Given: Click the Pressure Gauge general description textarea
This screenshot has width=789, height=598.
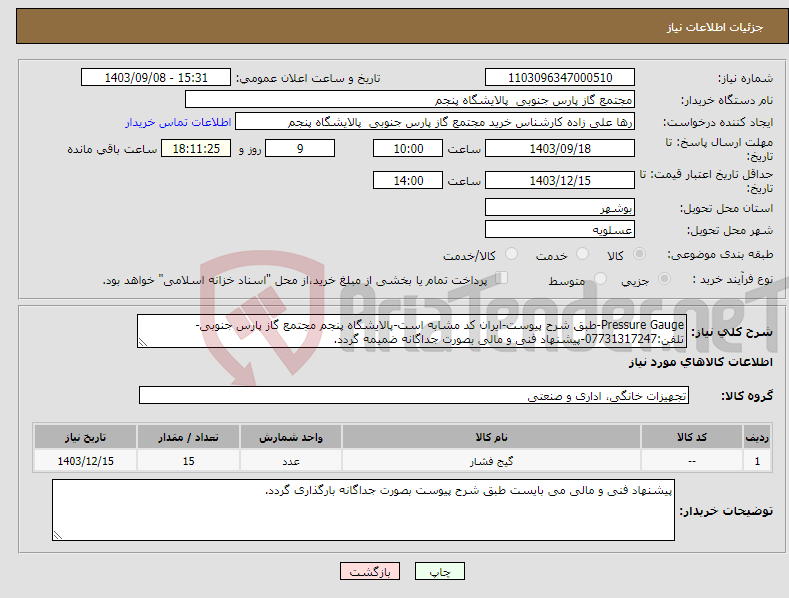Looking at the screenshot, I should click(412, 331).
